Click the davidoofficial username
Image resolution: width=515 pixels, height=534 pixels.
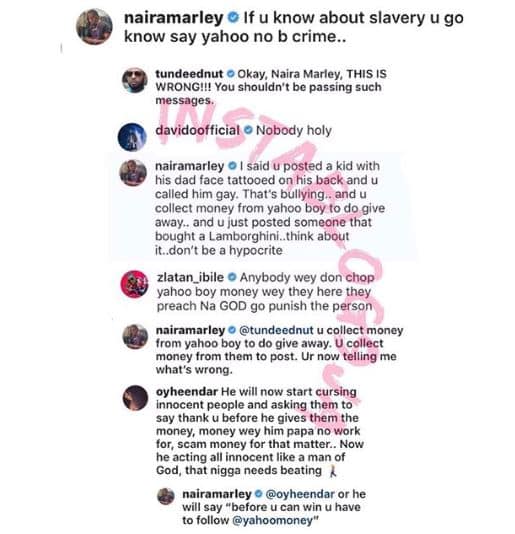point(198,130)
